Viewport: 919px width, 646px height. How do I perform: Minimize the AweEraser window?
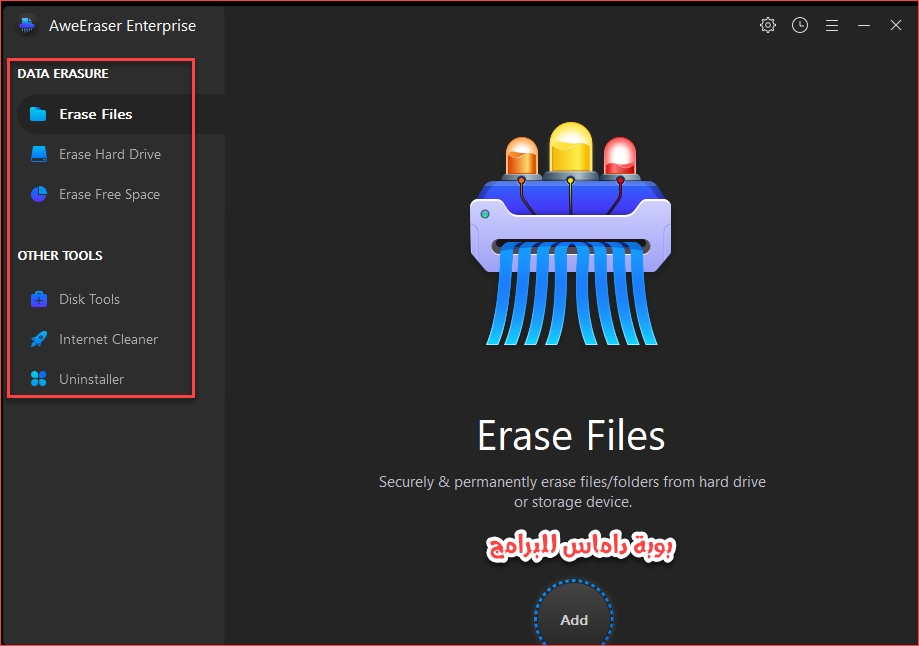863,25
